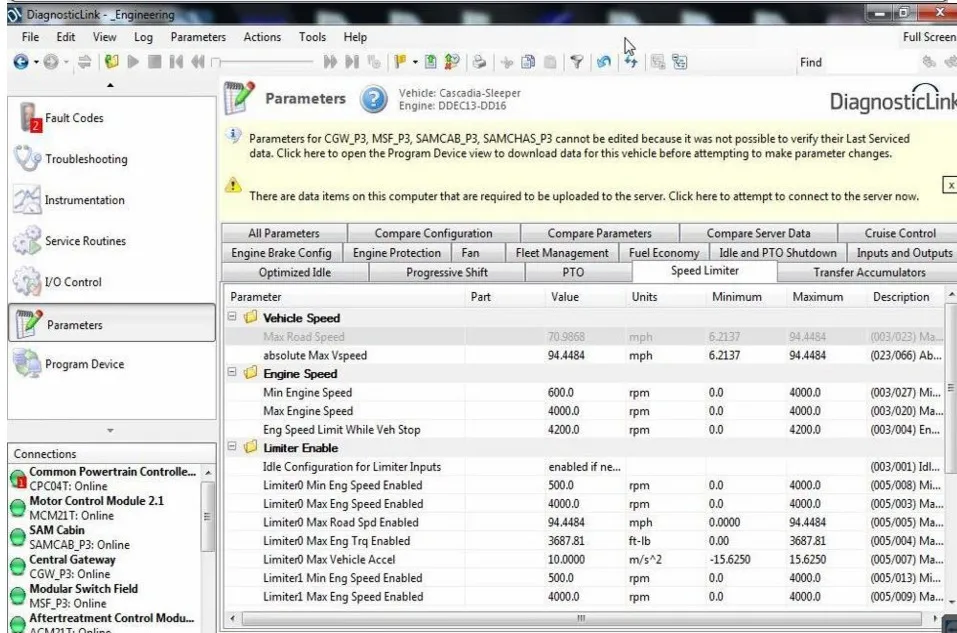This screenshot has width=957, height=633.
Task: Click the Open log file toolbar icon
Action: (112, 62)
